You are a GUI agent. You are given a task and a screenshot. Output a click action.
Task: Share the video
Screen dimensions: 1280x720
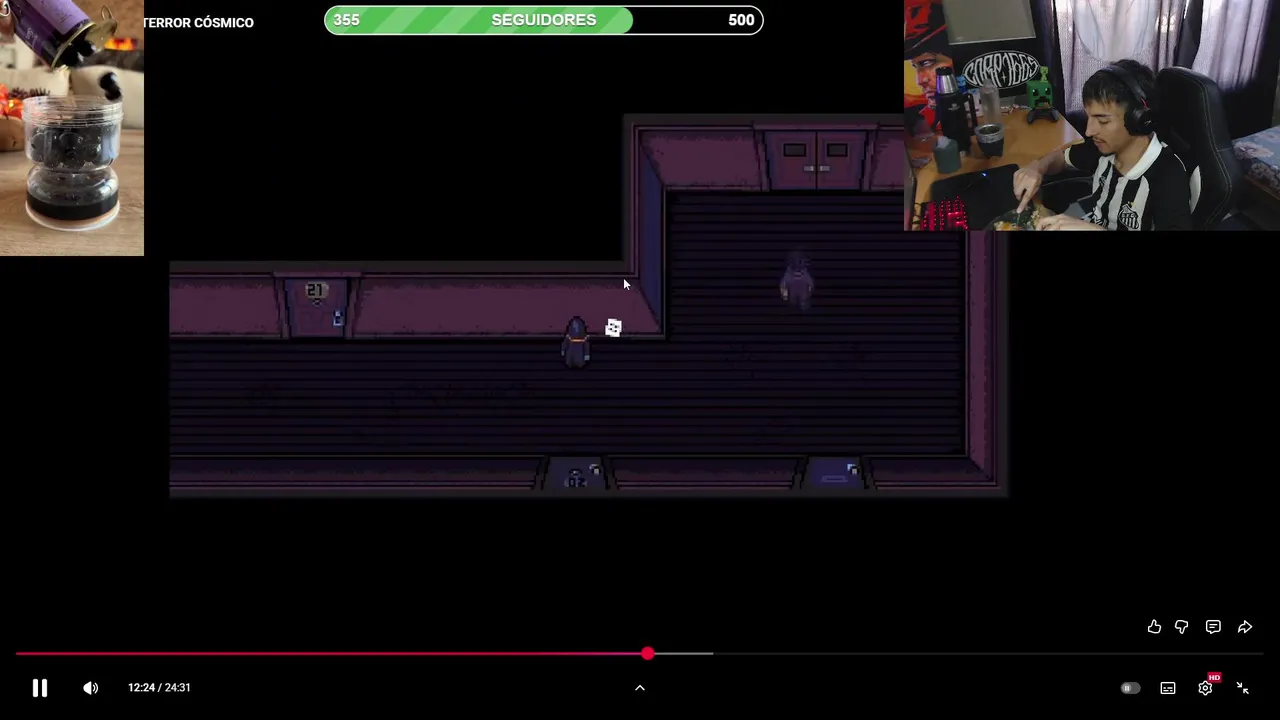point(1245,627)
